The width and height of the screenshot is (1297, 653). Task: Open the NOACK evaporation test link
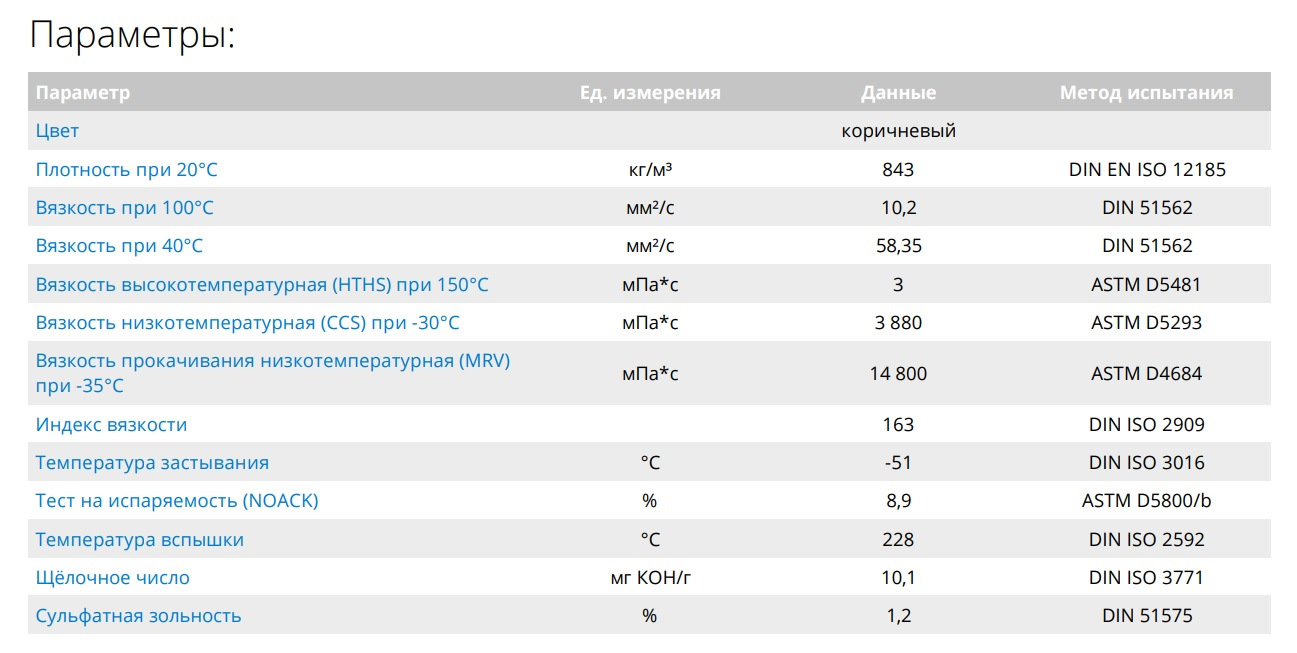pos(177,501)
